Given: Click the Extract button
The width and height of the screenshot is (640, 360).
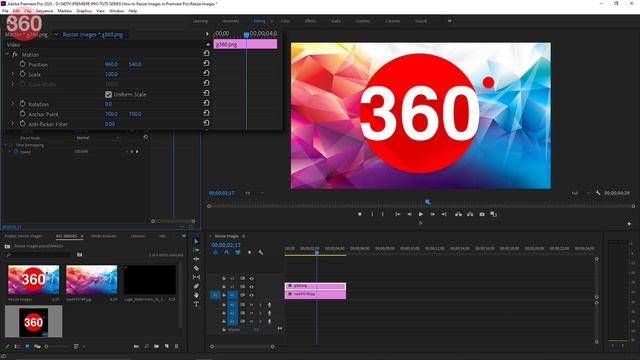Looking at the screenshot, I should point(470,214).
